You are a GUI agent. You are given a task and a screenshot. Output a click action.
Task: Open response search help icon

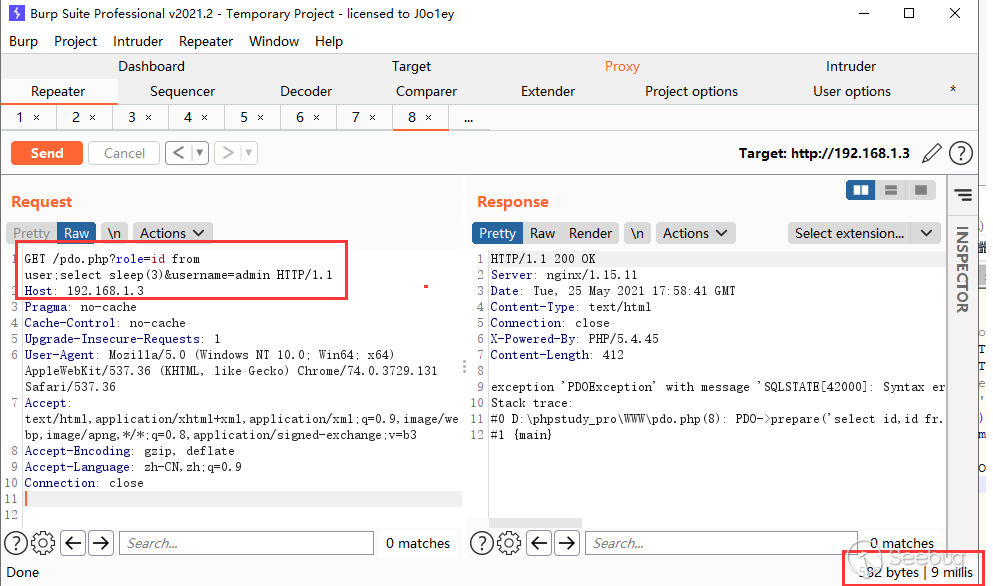coord(481,543)
